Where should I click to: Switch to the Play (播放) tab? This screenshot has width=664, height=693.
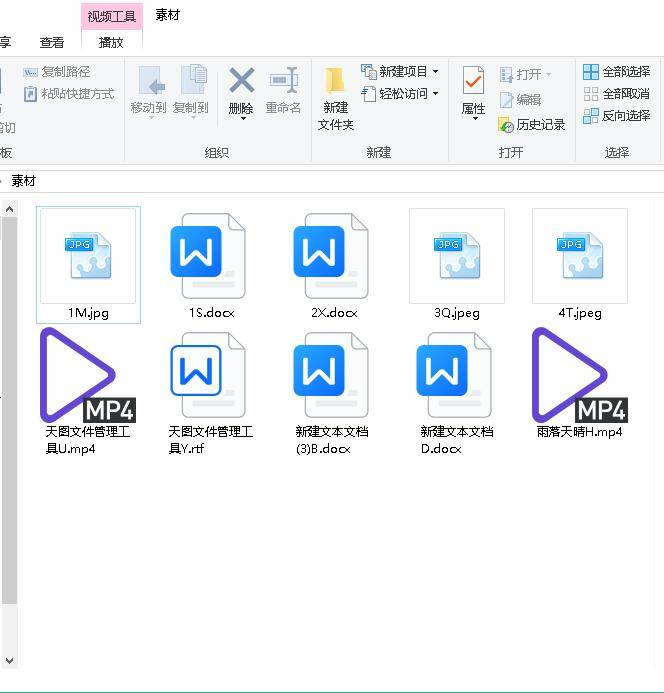(x=111, y=42)
